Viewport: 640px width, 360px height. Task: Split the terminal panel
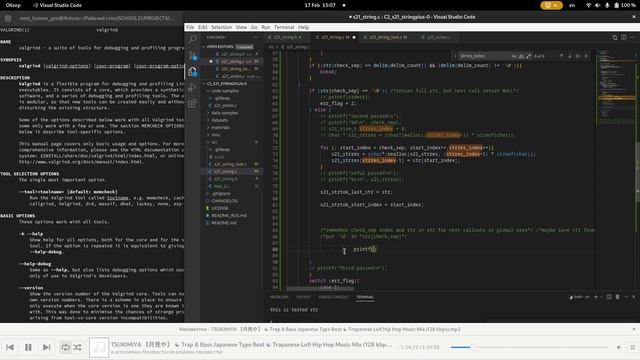(x=609, y=297)
